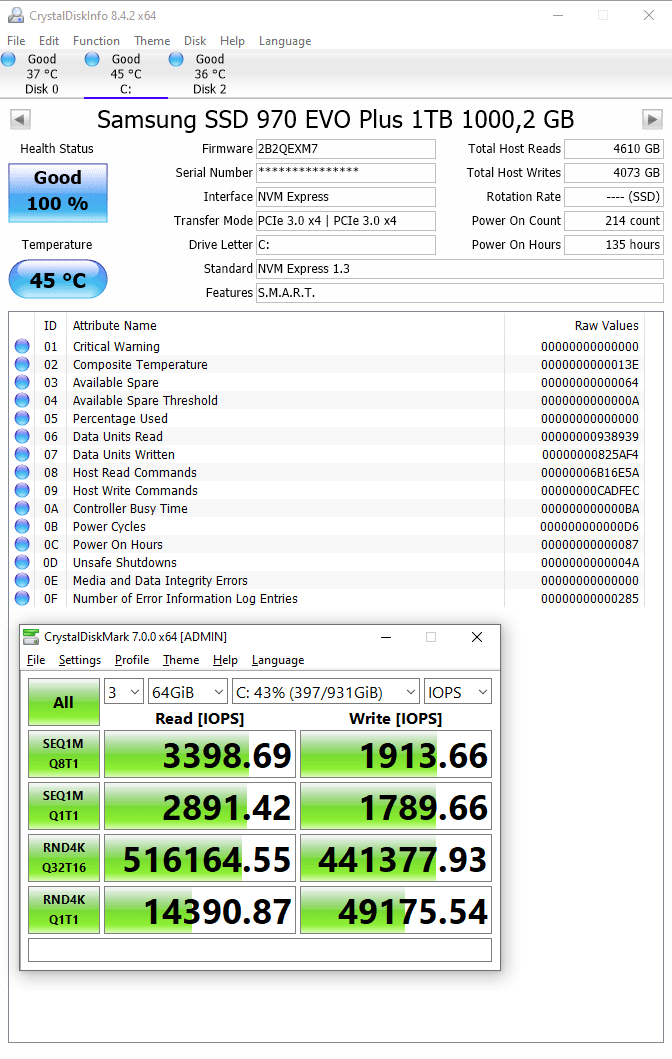Run RND4K Q1T1 benchmark
The image size is (672, 1059).
63,910
